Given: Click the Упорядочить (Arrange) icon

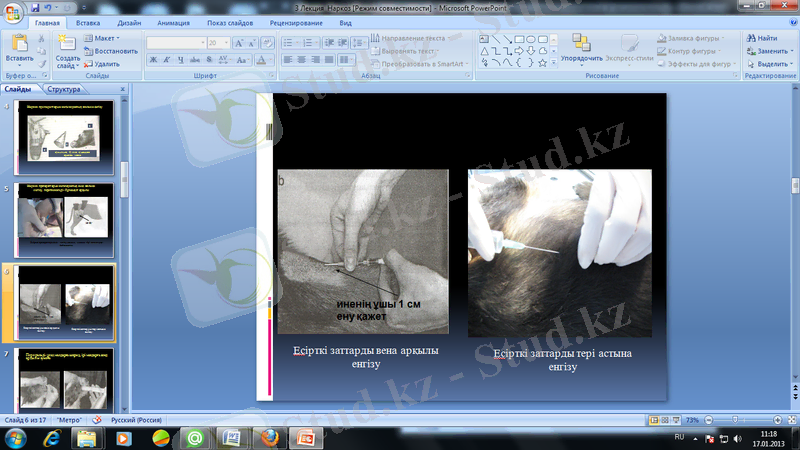Looking at the screenshot, I should coord(581,43).
